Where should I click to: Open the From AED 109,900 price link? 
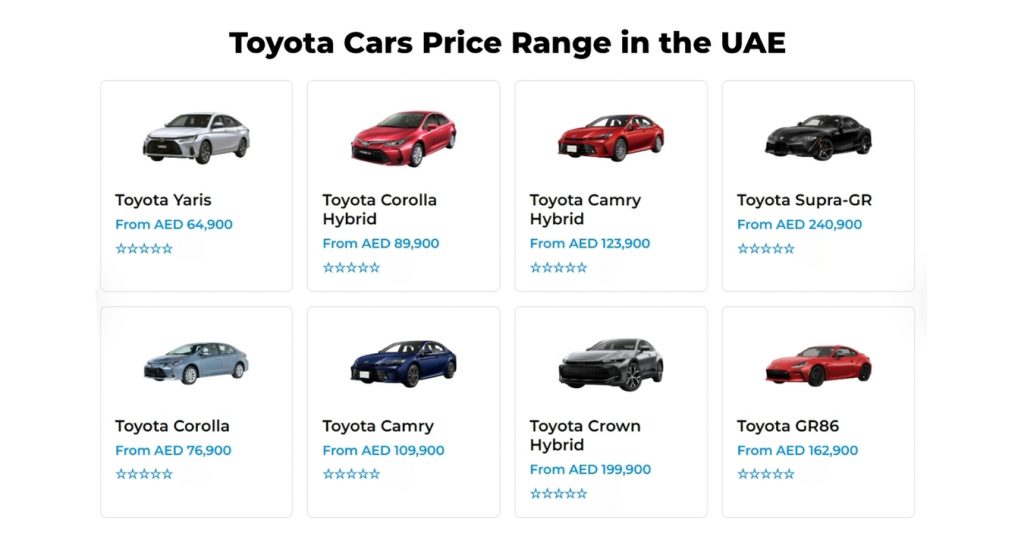[x=383, y=450]
